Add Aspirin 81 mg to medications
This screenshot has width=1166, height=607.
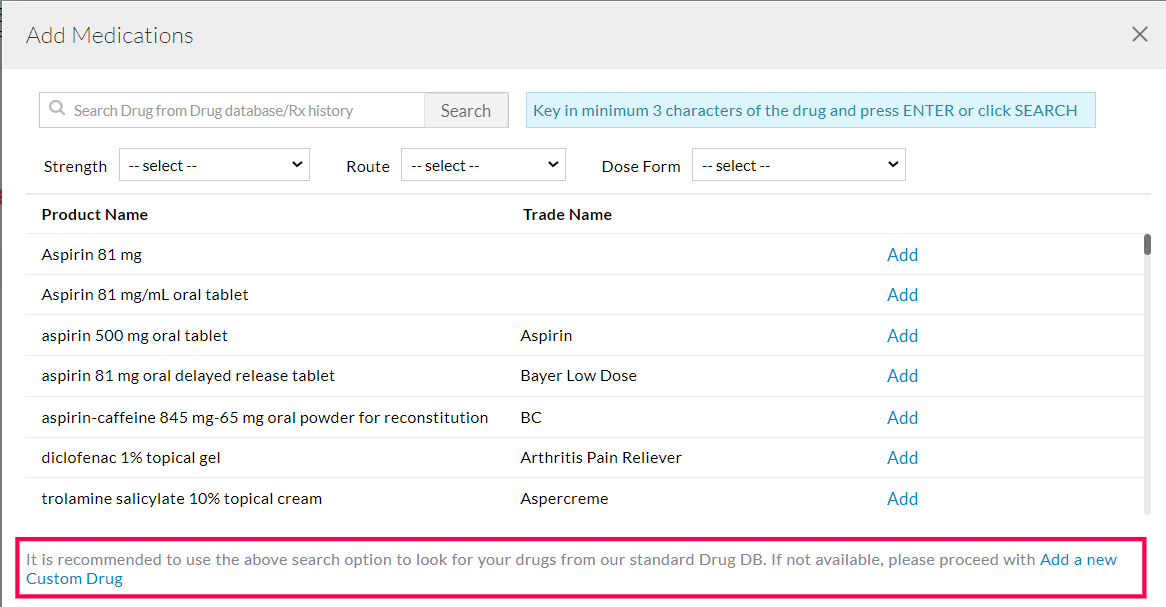click(x=901, y=254)
